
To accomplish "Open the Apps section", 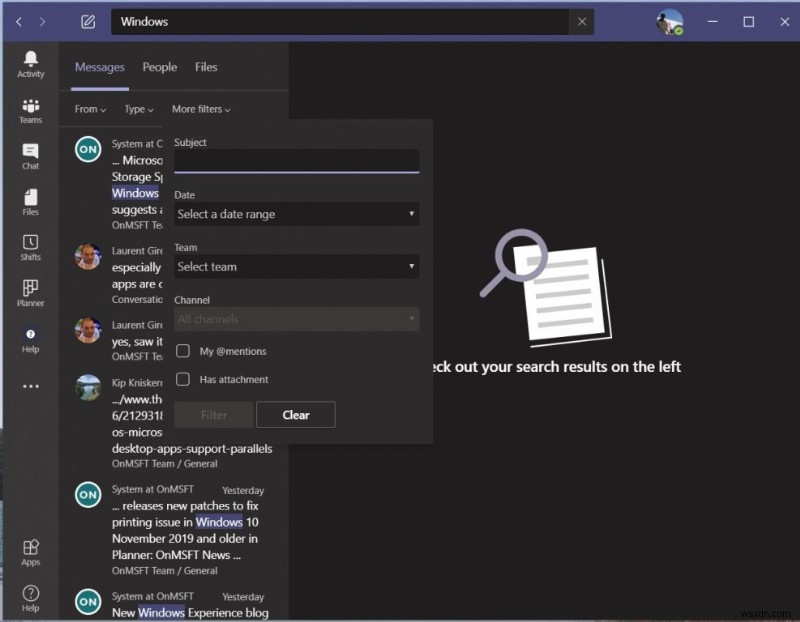I will [30, 553].
